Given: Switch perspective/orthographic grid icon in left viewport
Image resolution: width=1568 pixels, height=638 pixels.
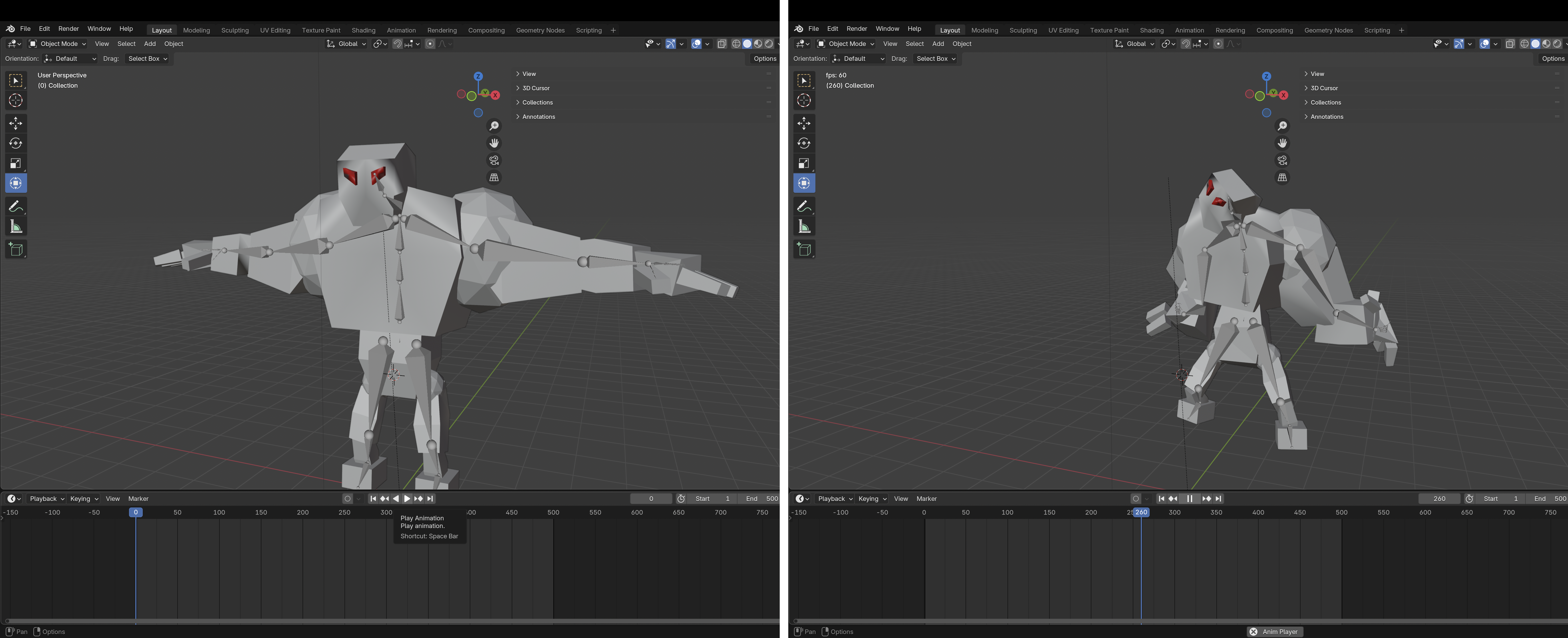Looking at the screenshot, I should pos(494,177).
